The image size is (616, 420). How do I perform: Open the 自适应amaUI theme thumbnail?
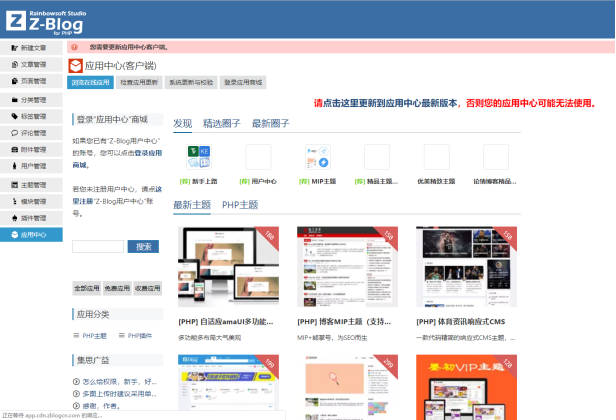[228, 267]
